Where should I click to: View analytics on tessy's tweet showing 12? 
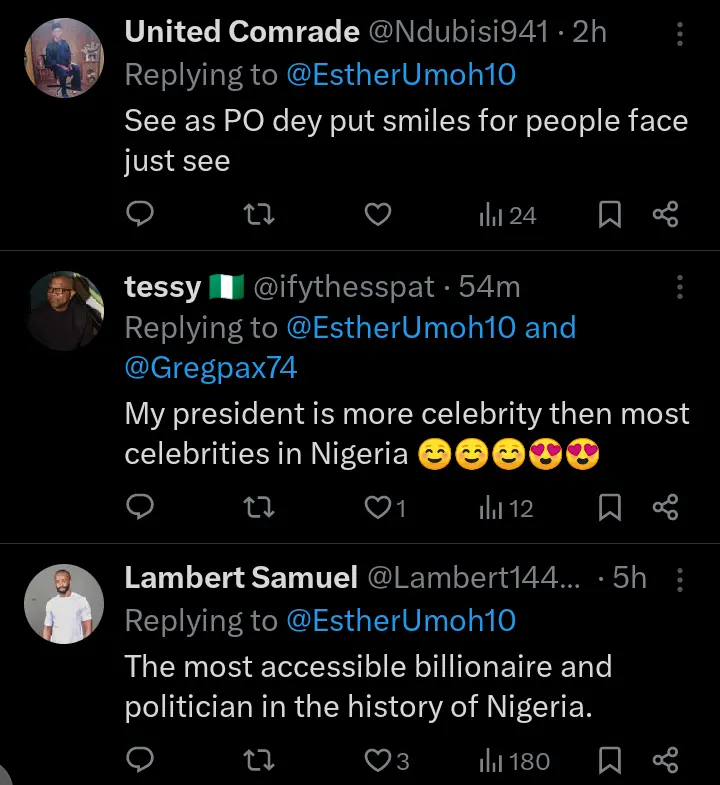pyautogui.click(x=506, y=508)
